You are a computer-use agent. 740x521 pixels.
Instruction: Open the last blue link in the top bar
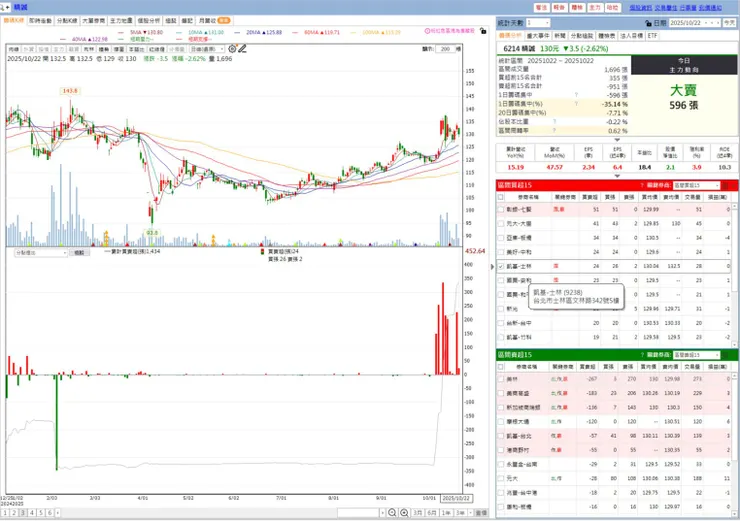(x=710, y=8)
